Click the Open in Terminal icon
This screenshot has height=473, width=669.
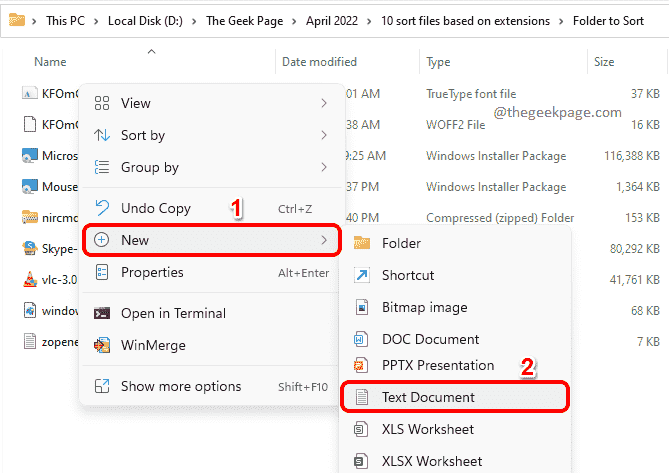[x=101, y=313]
